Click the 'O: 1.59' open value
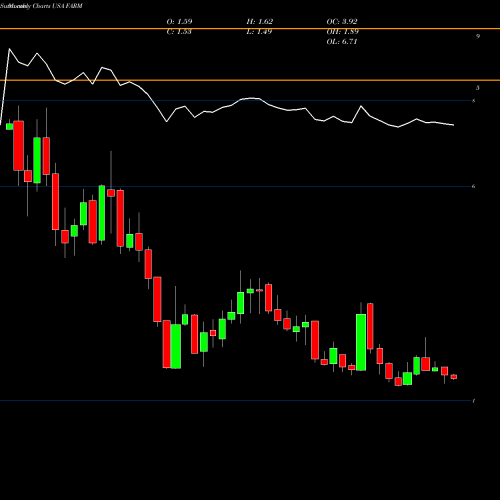 [179, 22]
